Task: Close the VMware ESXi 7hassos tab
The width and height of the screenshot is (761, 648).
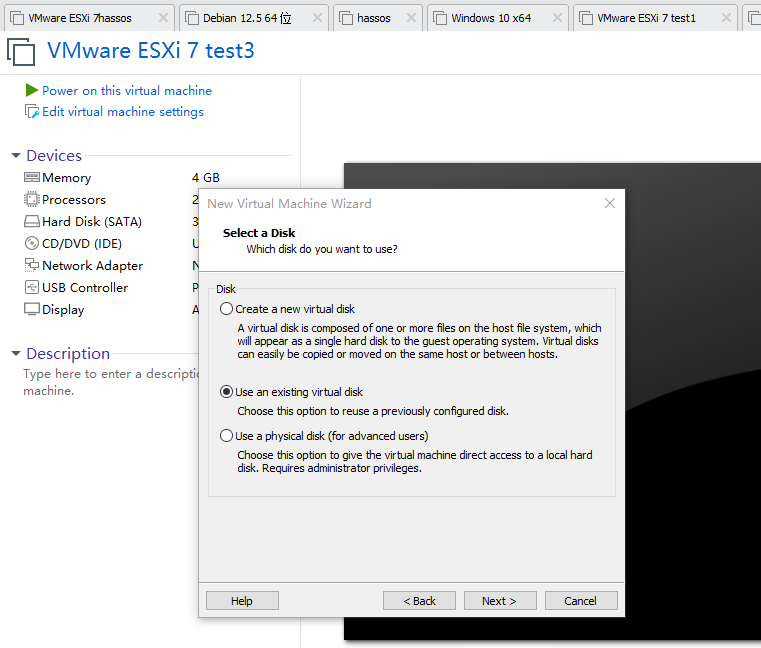Action: pos(164,18)
